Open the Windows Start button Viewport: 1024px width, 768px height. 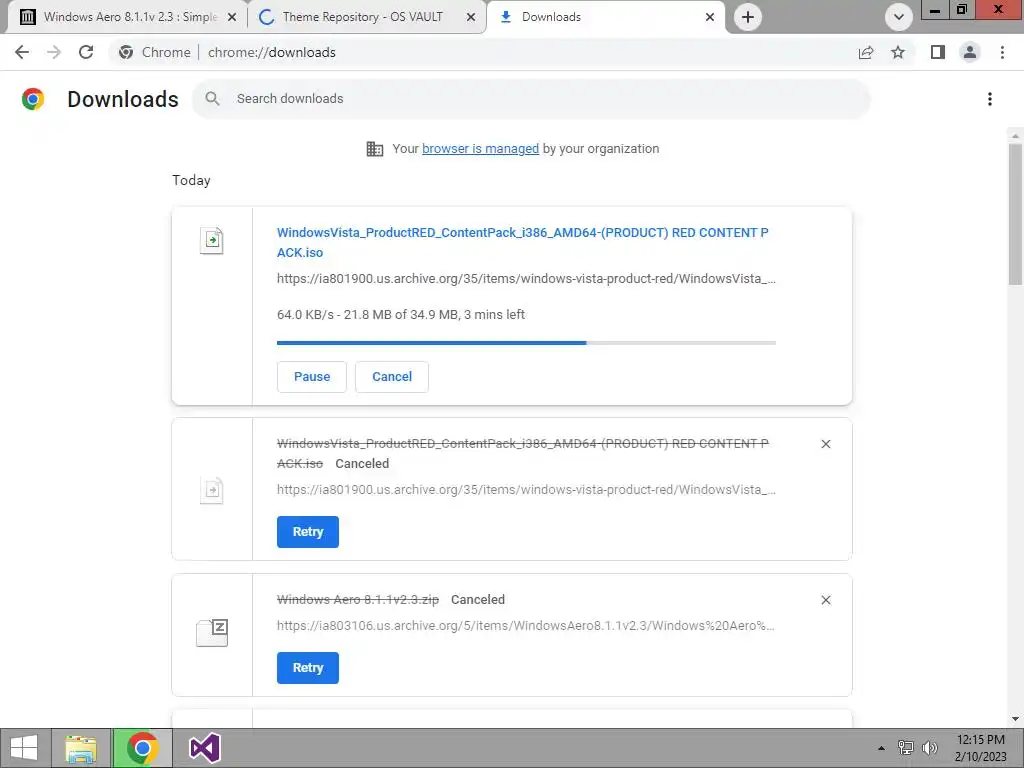[24, 748]
